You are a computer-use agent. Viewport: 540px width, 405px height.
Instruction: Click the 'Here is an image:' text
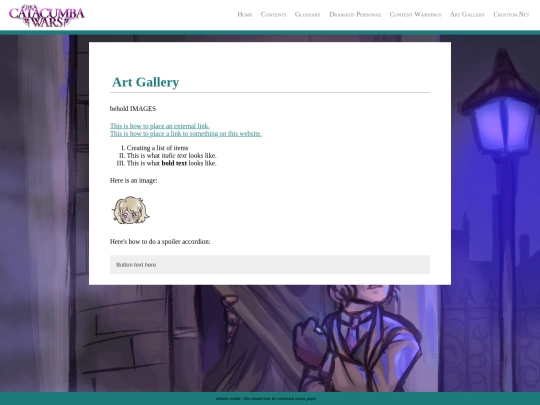[134, 180]
